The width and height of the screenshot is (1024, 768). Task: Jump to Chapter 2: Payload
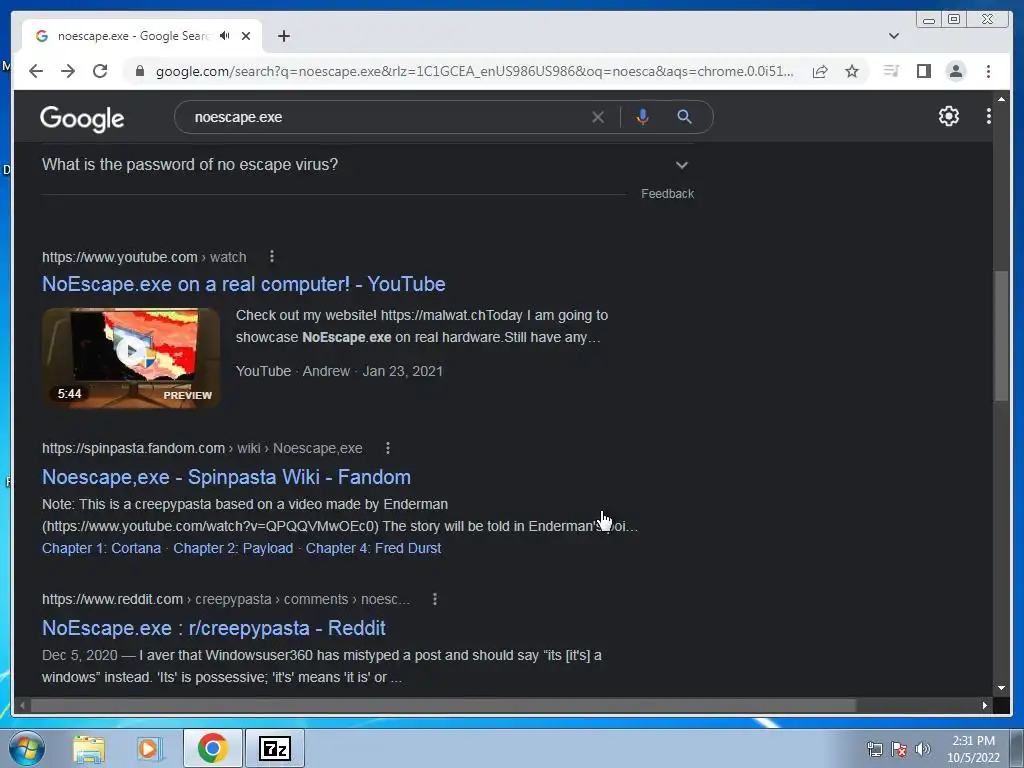point(233,549)
